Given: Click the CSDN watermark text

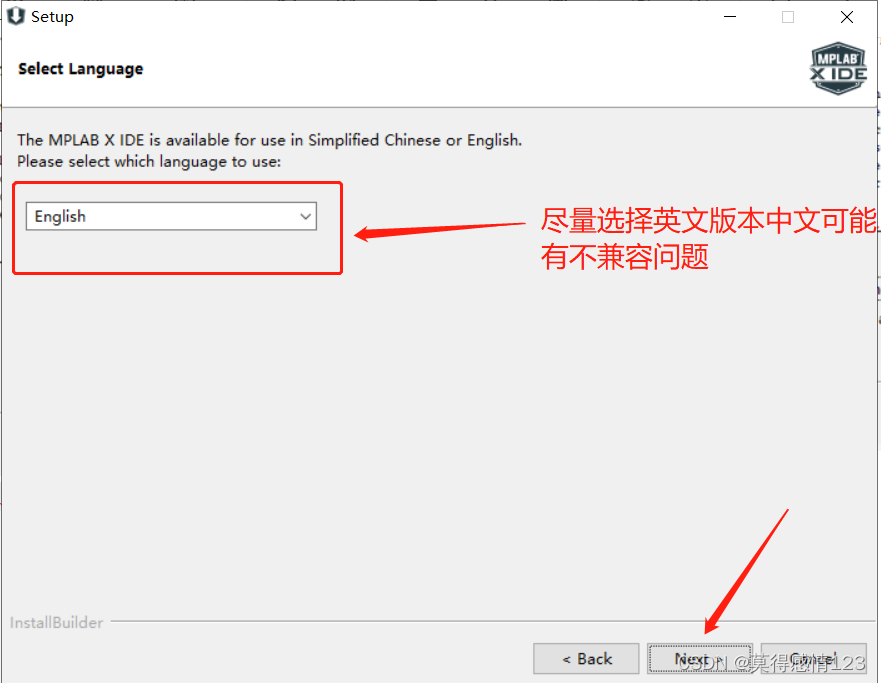Looking at the screenshot, I should point(771,663).
